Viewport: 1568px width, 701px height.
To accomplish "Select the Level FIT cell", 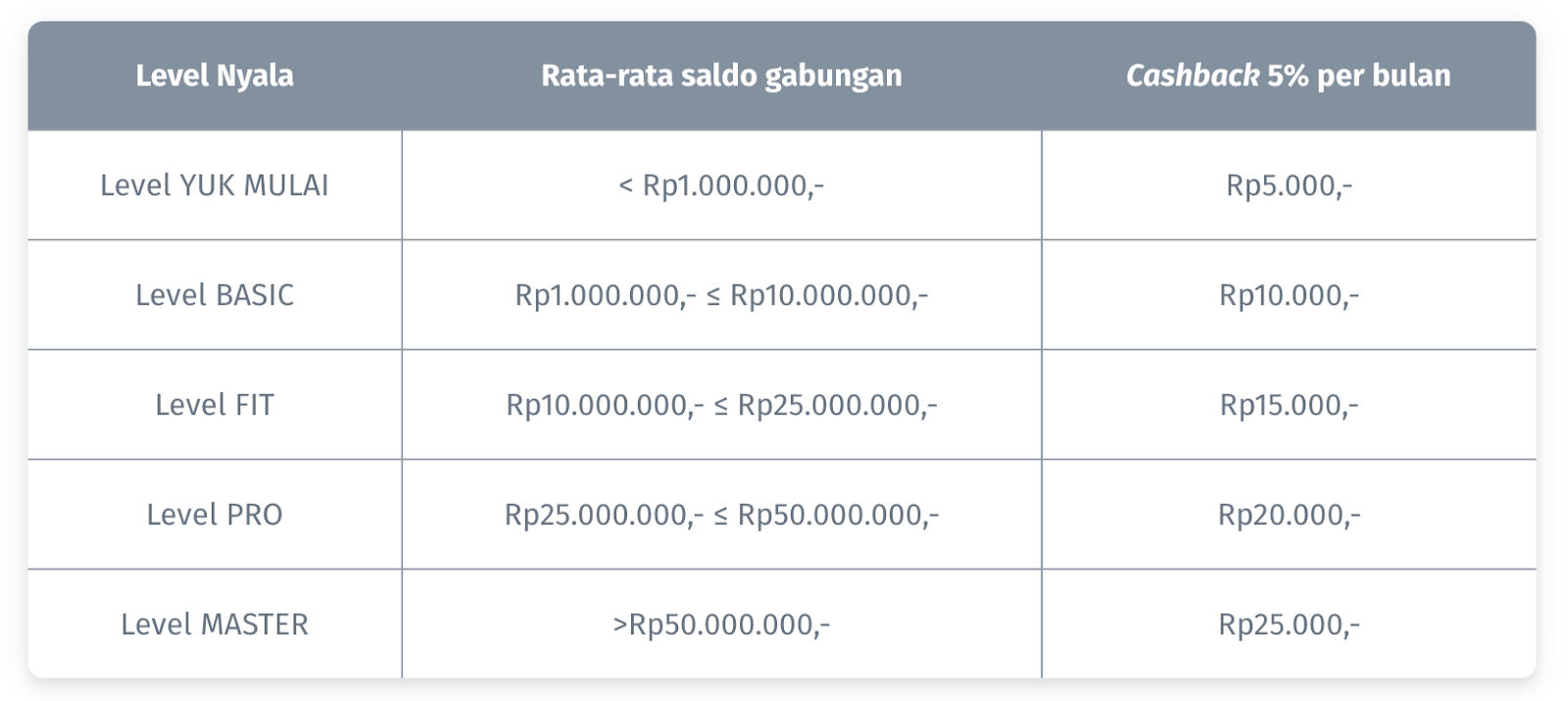I will click(x=215, y=405).
